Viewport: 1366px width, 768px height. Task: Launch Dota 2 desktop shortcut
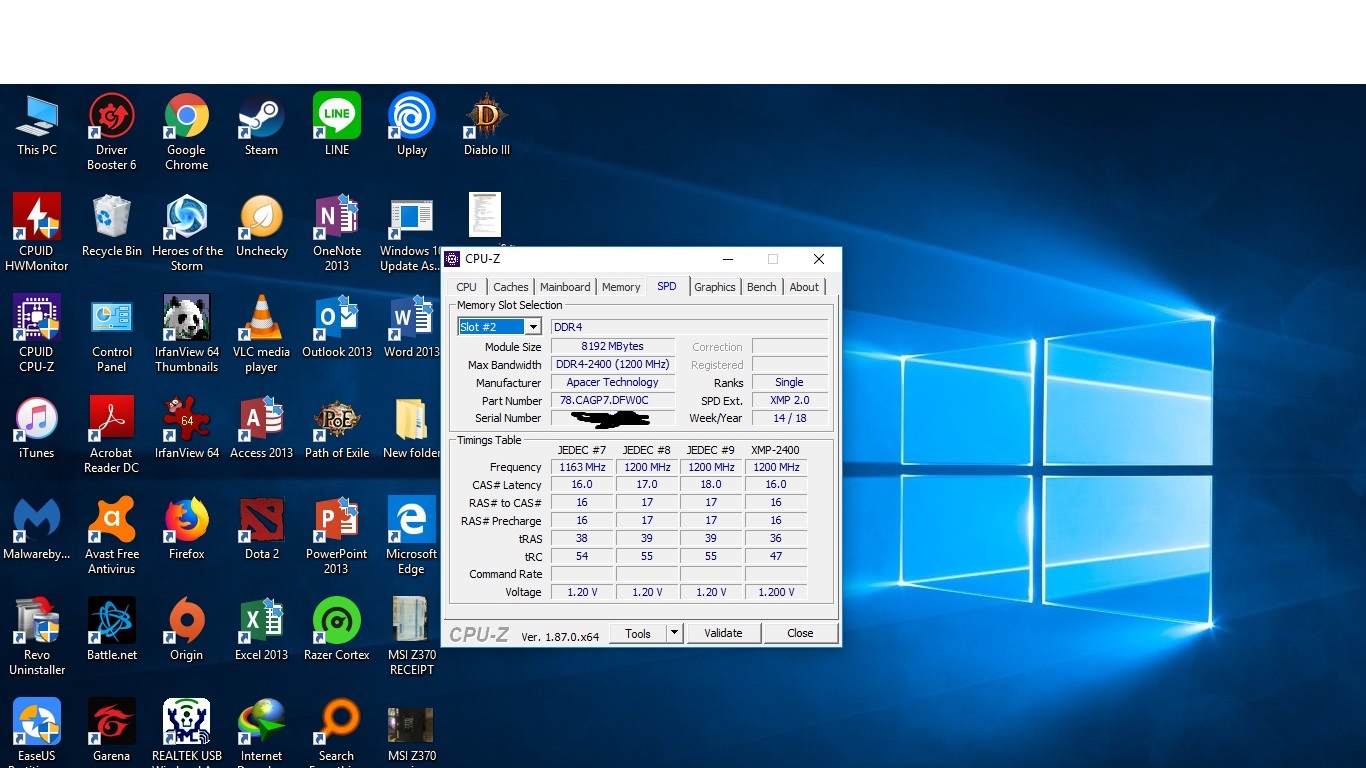coord(262,529)
